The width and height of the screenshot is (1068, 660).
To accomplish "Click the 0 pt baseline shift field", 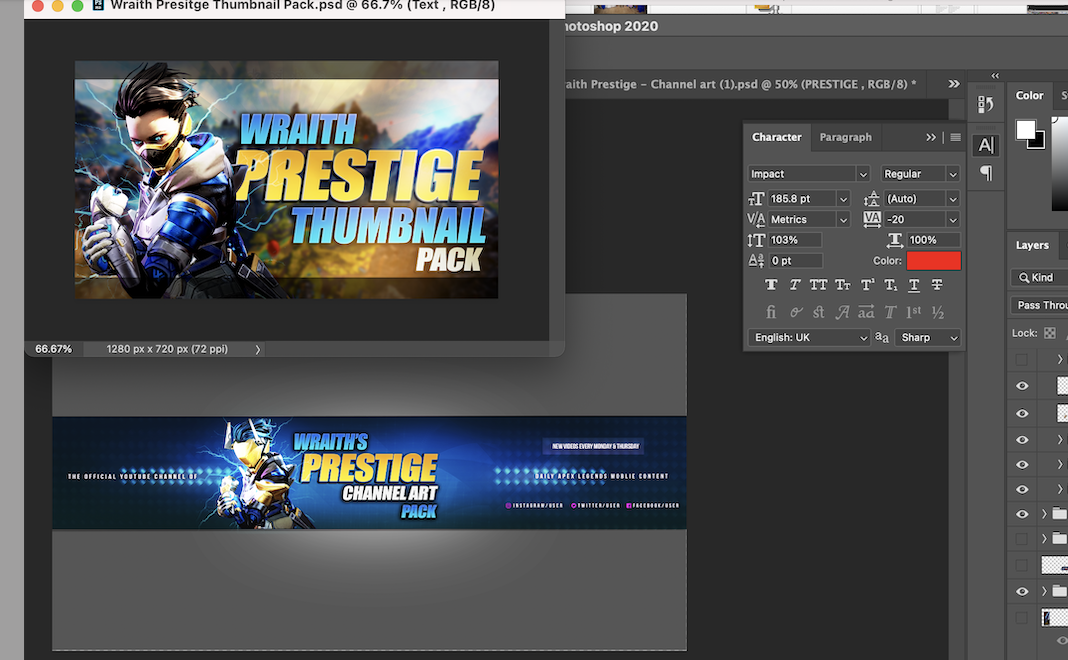I will [795, 260].
